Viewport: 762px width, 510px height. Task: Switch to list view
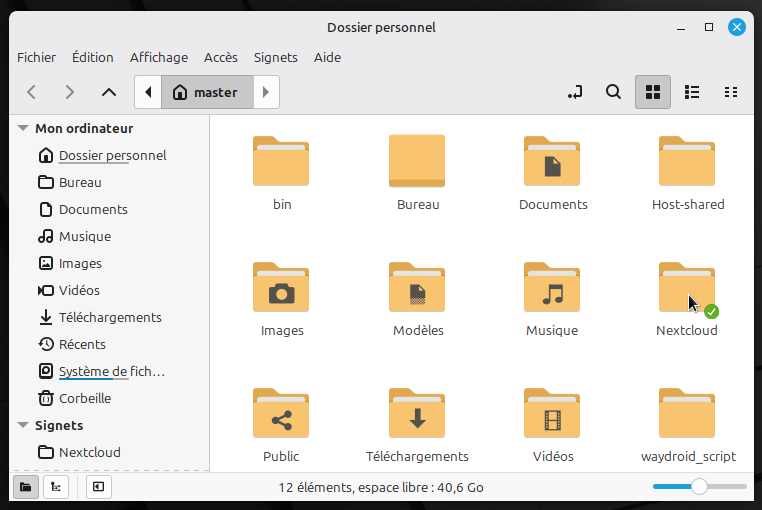pyautogui.click(x=692, y=92)
